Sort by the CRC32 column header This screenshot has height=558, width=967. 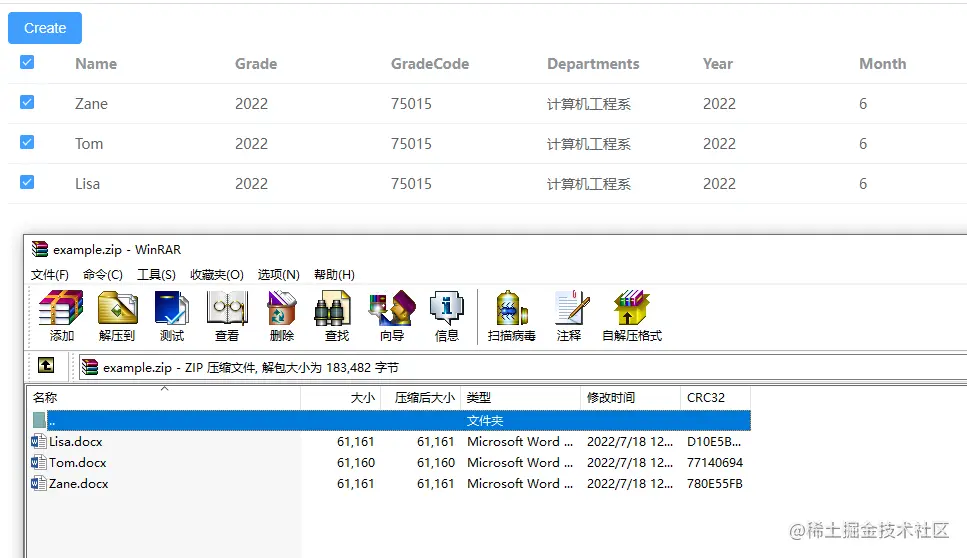(715, 398)
